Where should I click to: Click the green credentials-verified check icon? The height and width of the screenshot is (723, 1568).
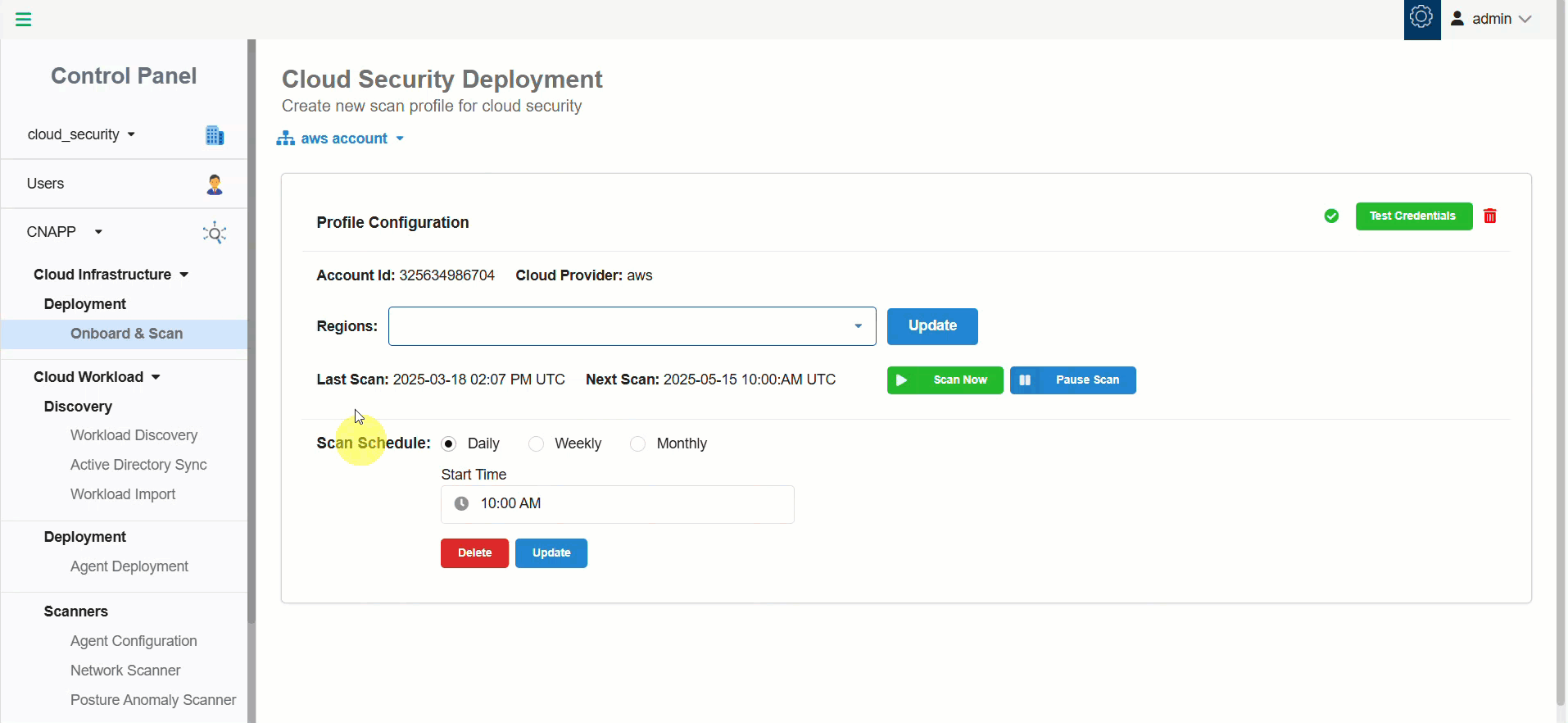coord(1331,216)
